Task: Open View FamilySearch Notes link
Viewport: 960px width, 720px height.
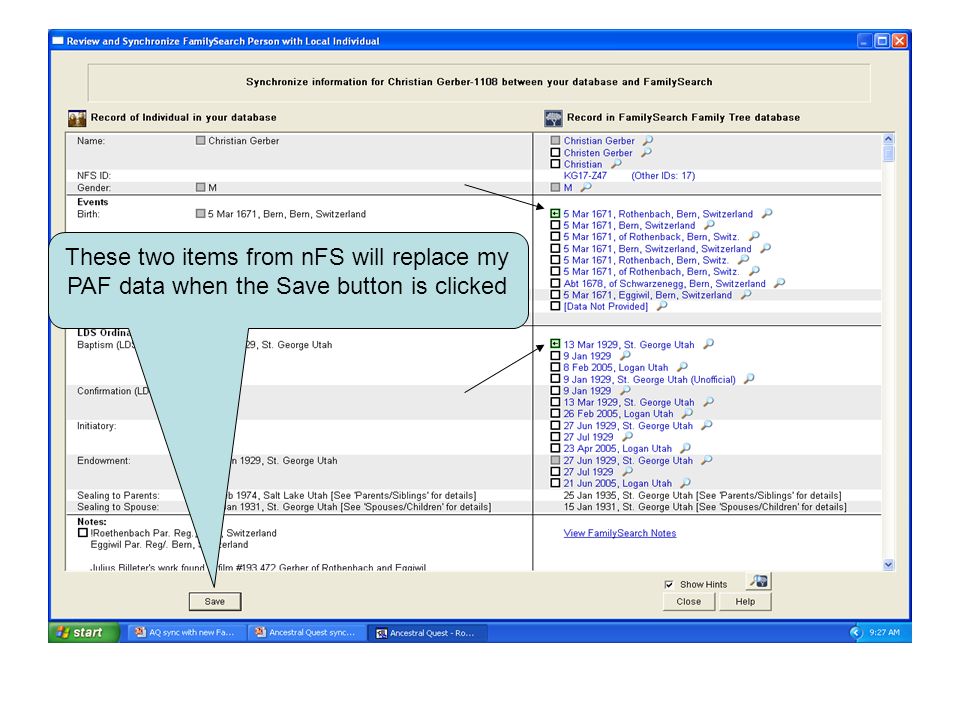Action: pos(620,533)
